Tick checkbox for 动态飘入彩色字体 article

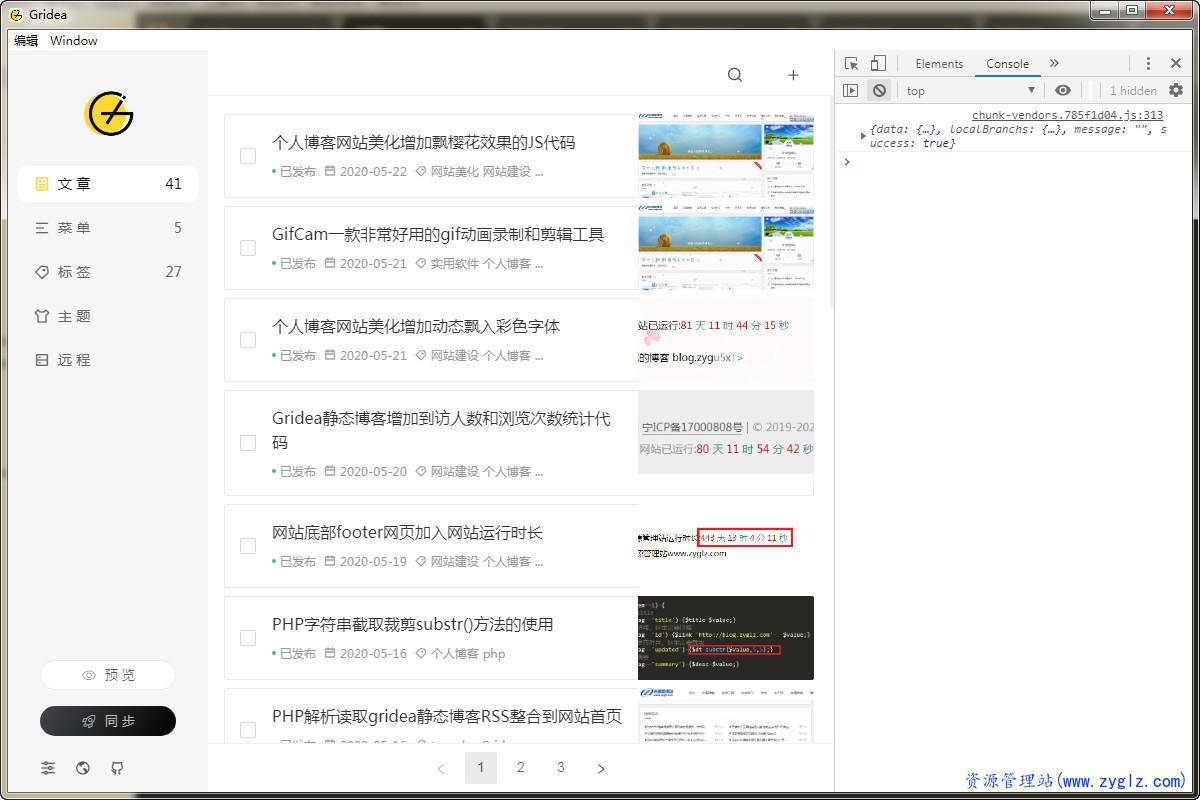248,340
